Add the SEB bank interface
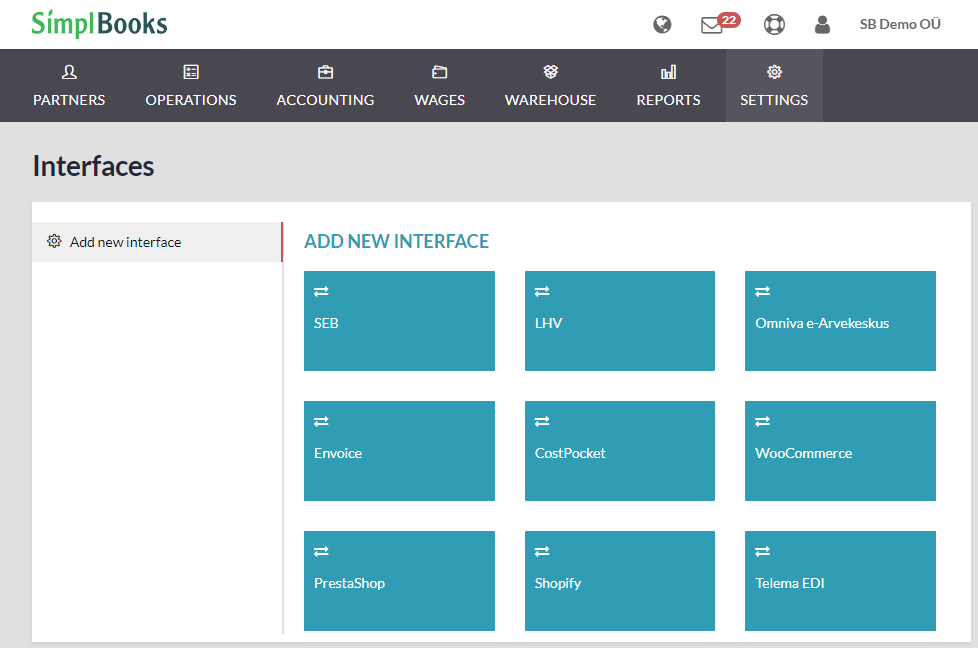 point(399,321)
